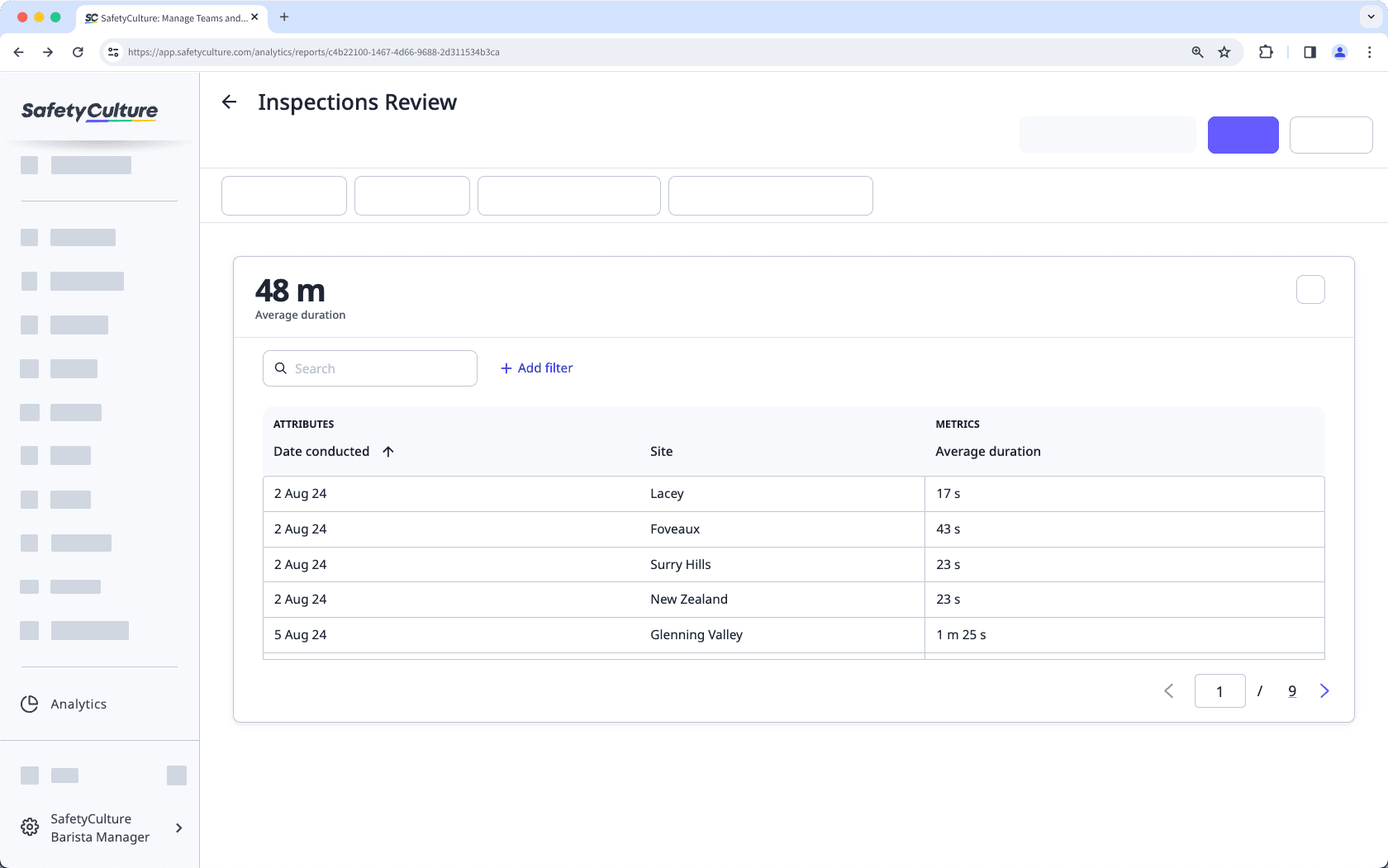Screen dimensions: 1388x868
Task: Click the gear icon next to Barista Manager
Action: click(x=30, y=827)
